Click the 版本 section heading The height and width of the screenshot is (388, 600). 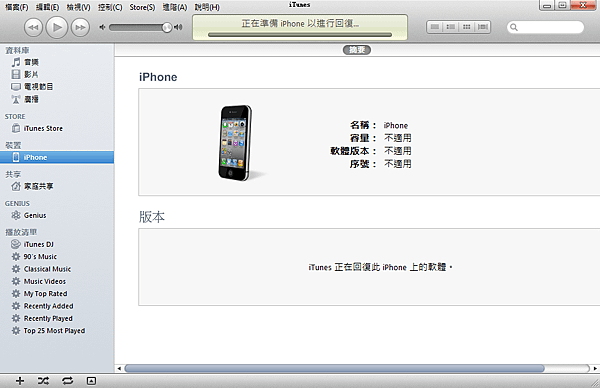(x=152, y=217)
